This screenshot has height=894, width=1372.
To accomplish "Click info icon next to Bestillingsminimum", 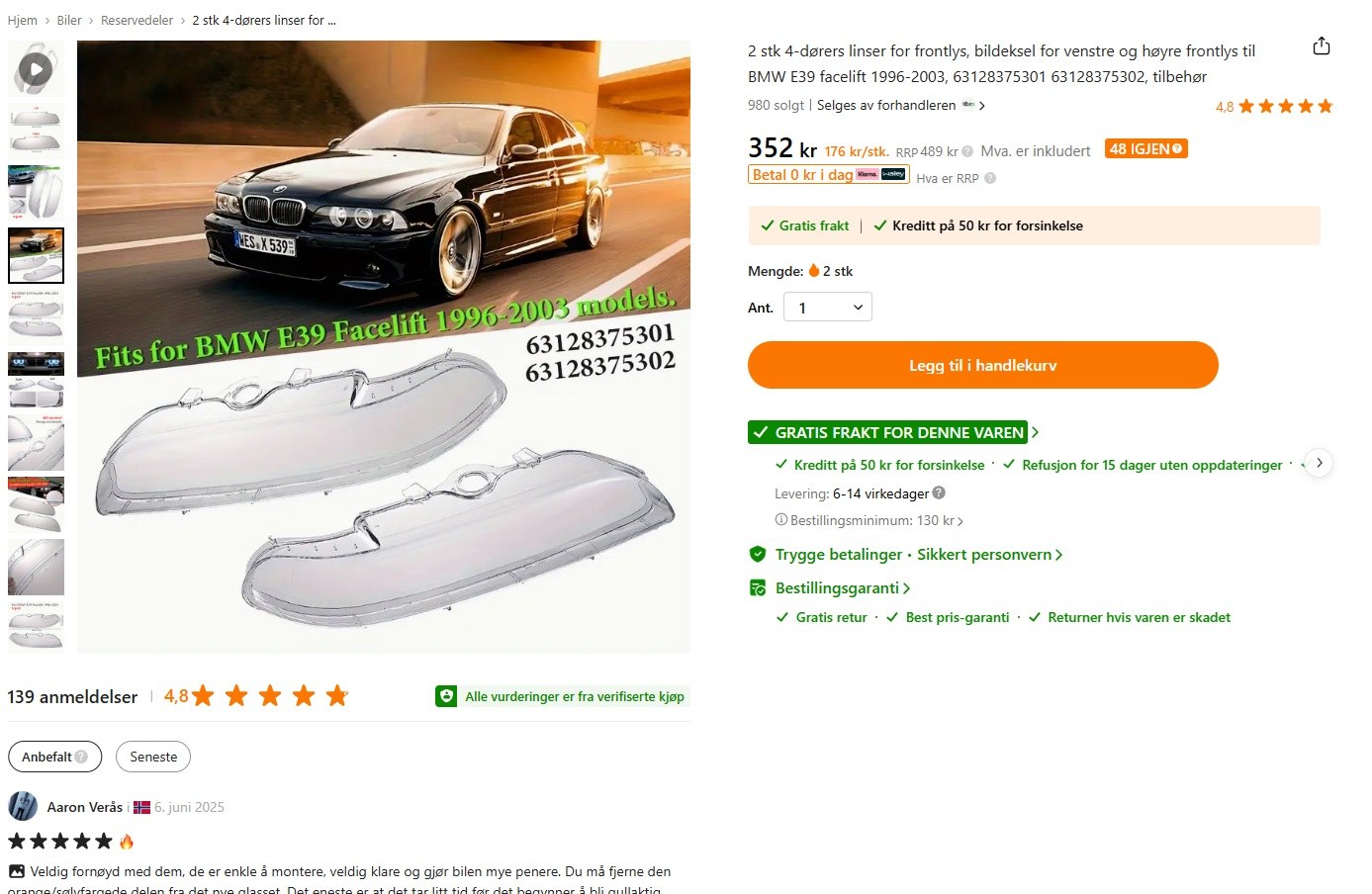I will coord(781,520).
